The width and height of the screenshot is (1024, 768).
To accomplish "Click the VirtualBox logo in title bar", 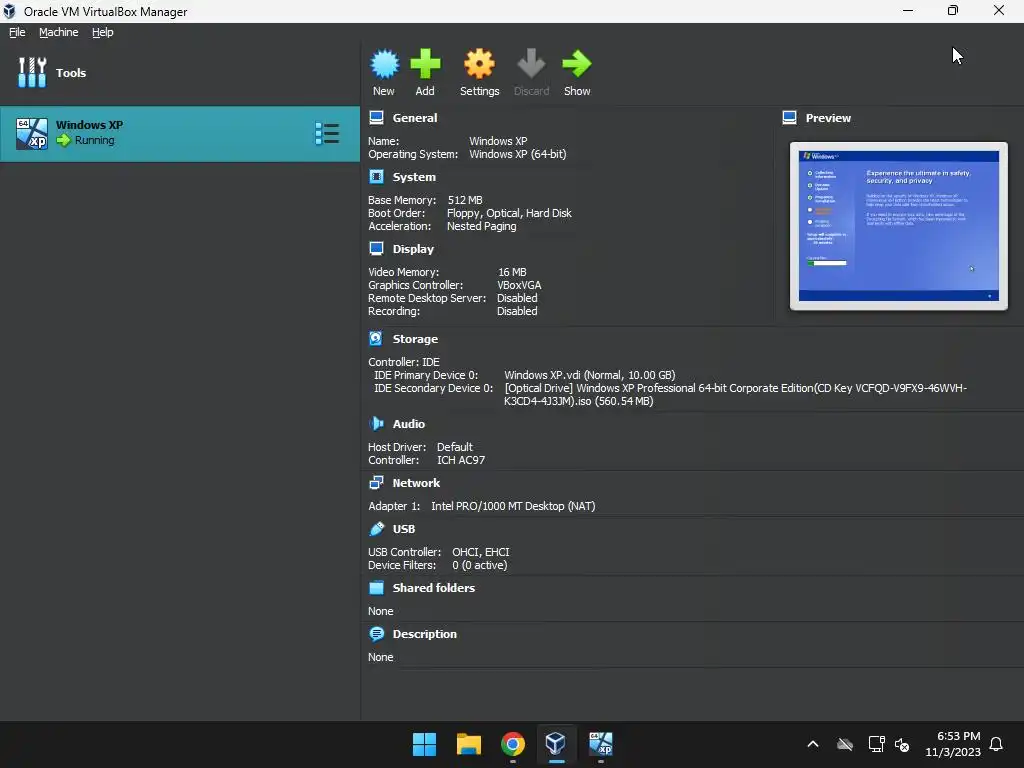I will (9, 11).
